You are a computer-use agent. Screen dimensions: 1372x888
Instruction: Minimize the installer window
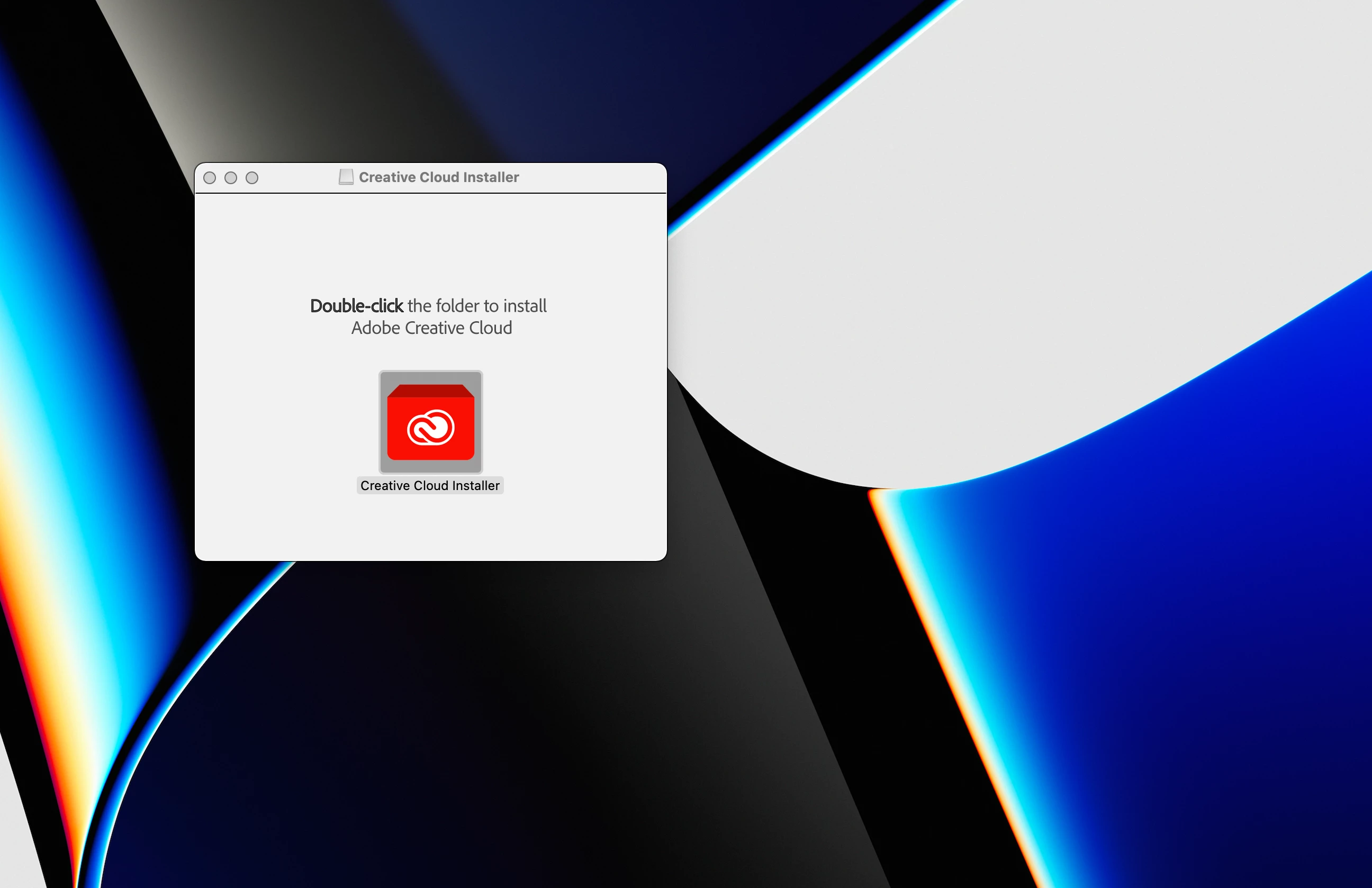pyautogui.click(x=231, y=178)
